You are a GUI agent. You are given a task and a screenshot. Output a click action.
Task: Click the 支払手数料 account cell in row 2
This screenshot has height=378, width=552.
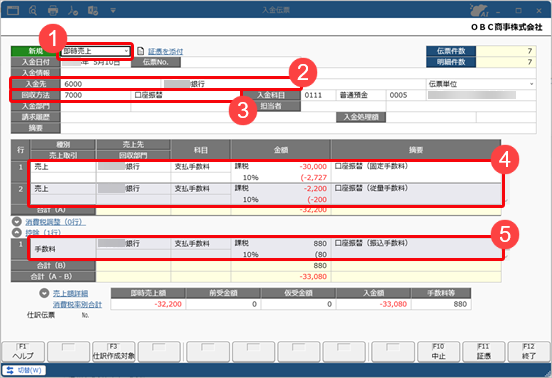pos(201,189)
